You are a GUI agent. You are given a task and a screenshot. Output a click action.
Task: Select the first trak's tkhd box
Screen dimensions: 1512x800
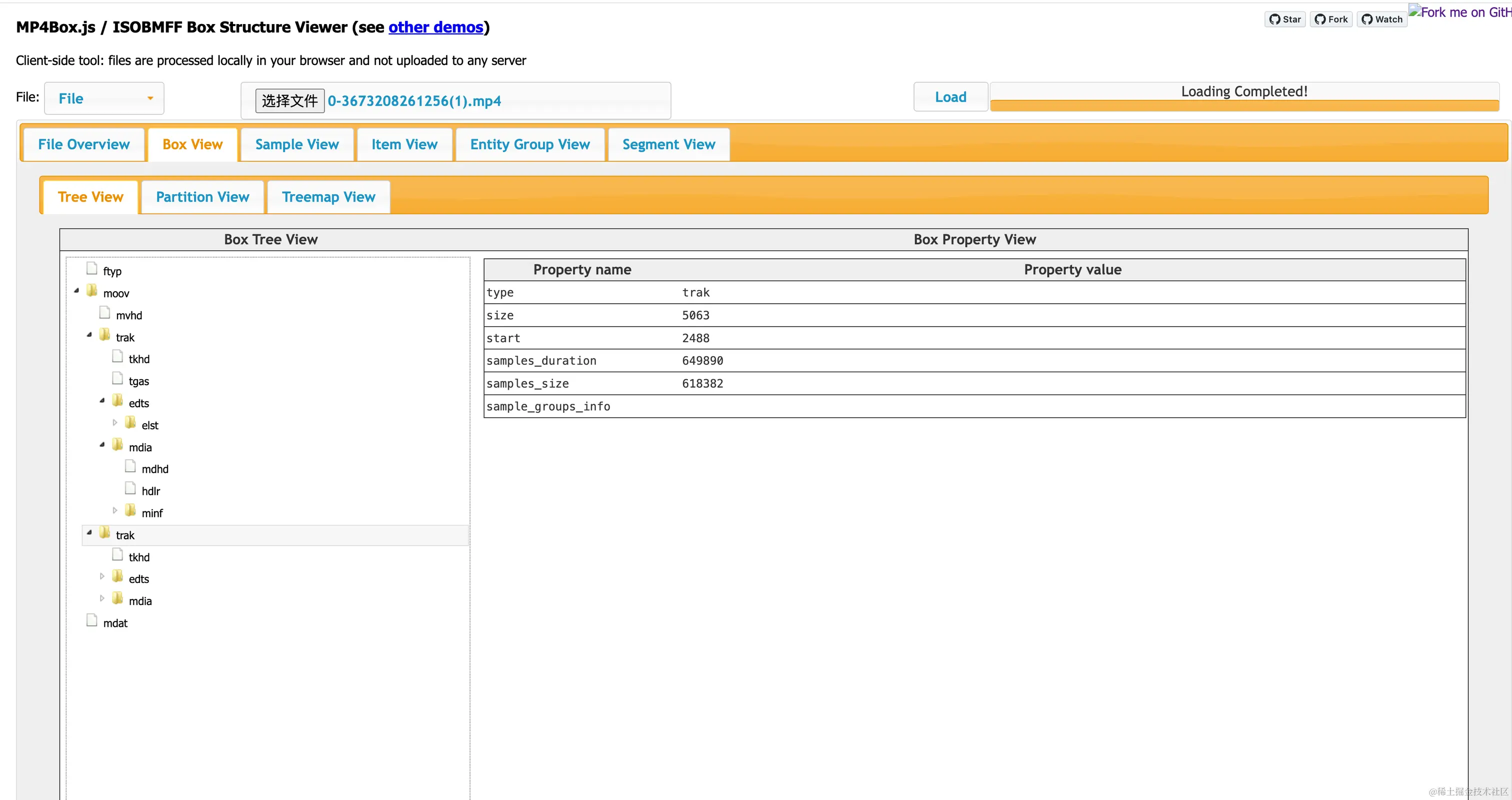click(x=139, y=359)
